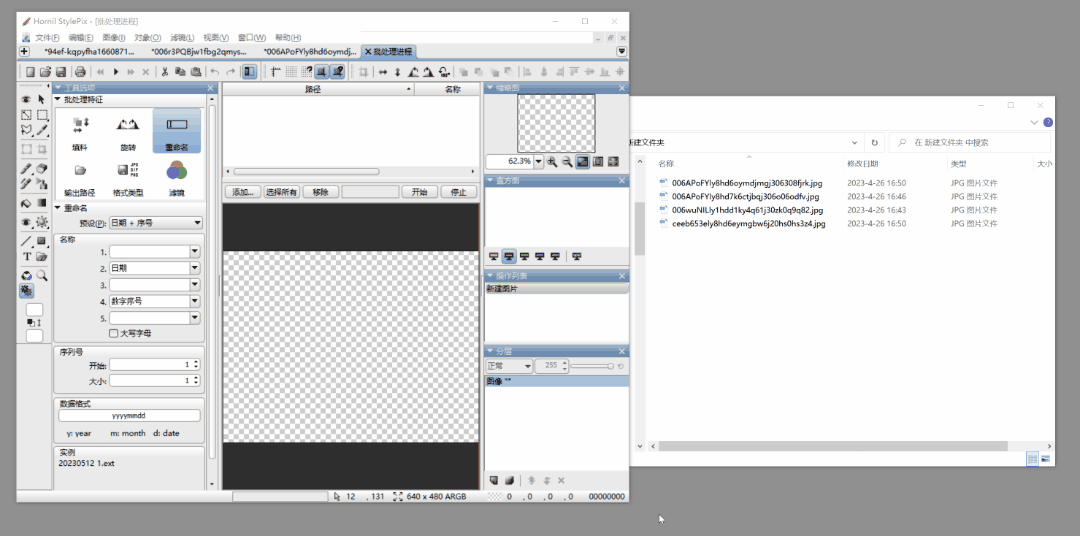
Task: Toggle the blue channel histogram button
Action: coord(539,256)
